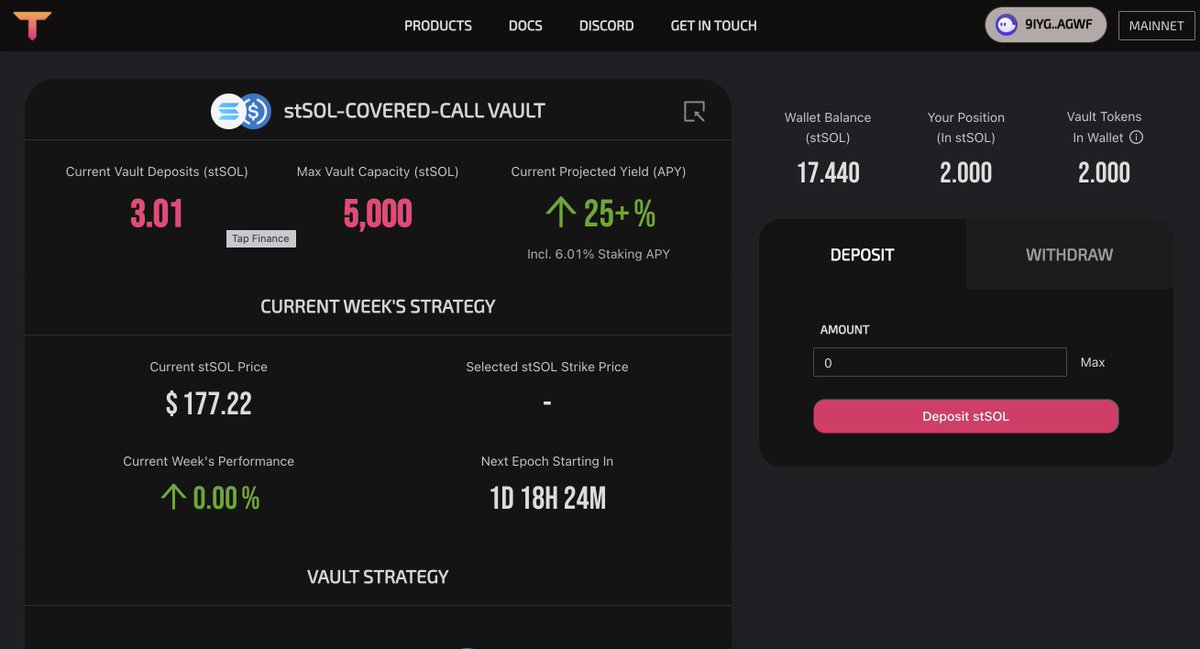Click the Solana logo inside the vault icon

[229, 111]
